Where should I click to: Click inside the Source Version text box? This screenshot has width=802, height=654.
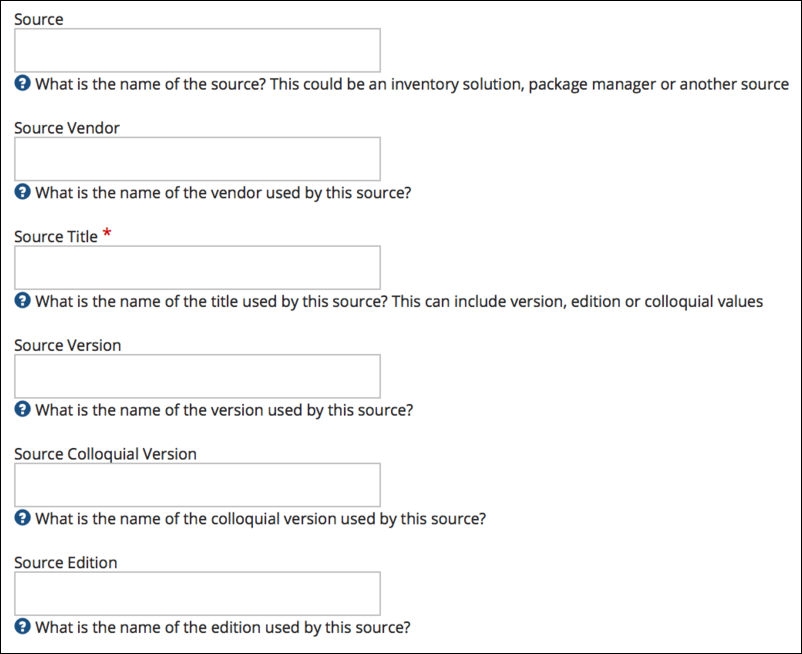[197, 377]
